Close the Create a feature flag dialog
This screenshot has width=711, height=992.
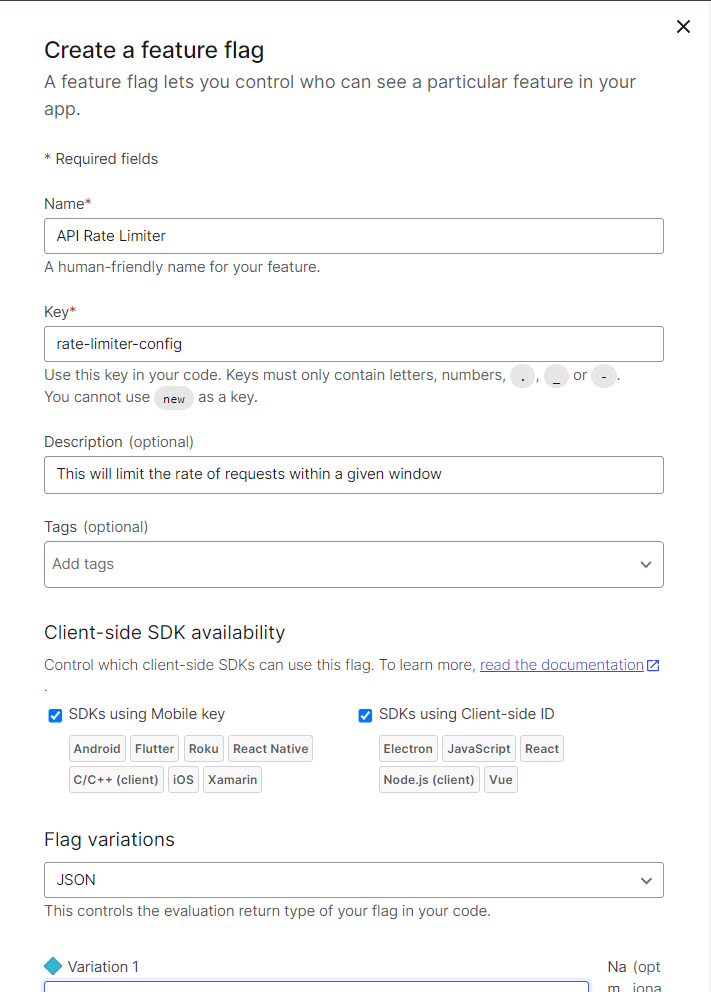click(x=683, y=27)
